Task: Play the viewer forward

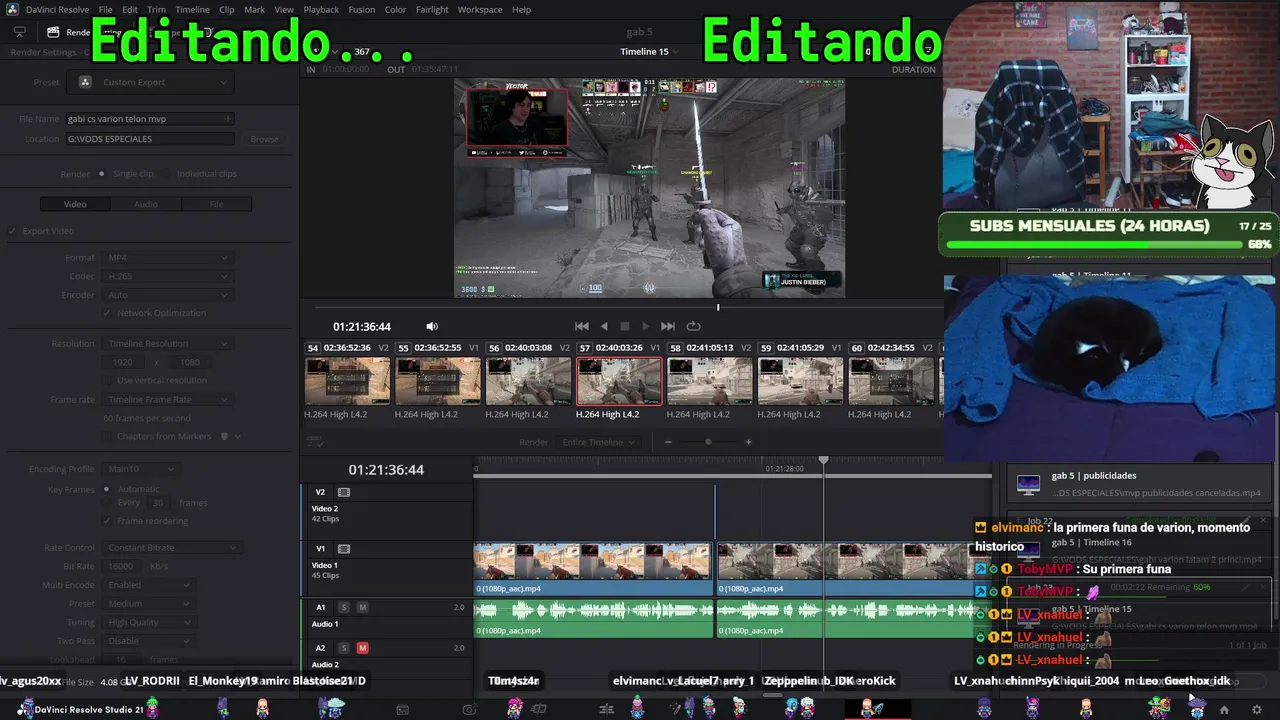Action: [x=646, y=326]
